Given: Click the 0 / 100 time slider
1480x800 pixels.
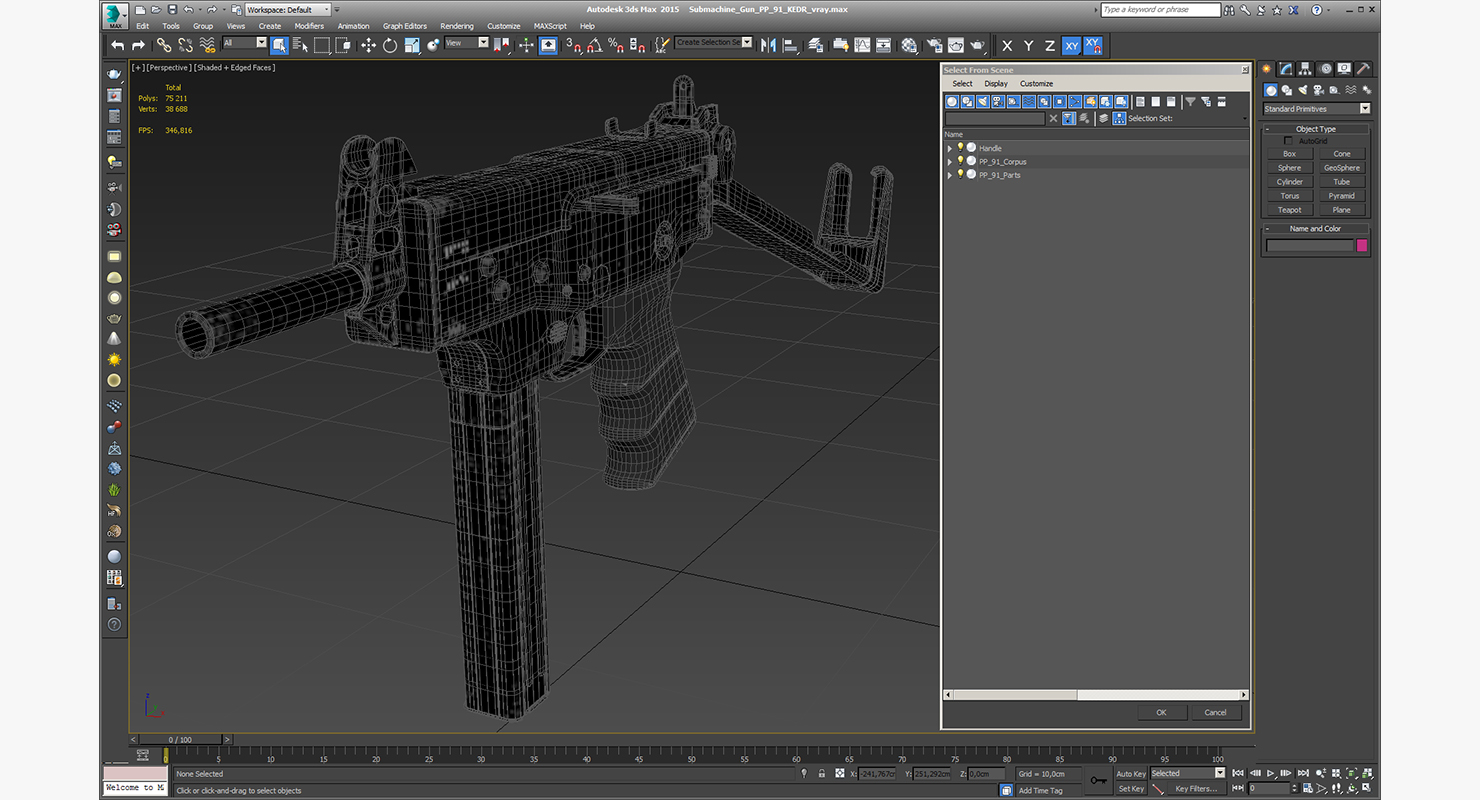Looking at the screenshot, I should pyautogui.click(x=180, y=739).
